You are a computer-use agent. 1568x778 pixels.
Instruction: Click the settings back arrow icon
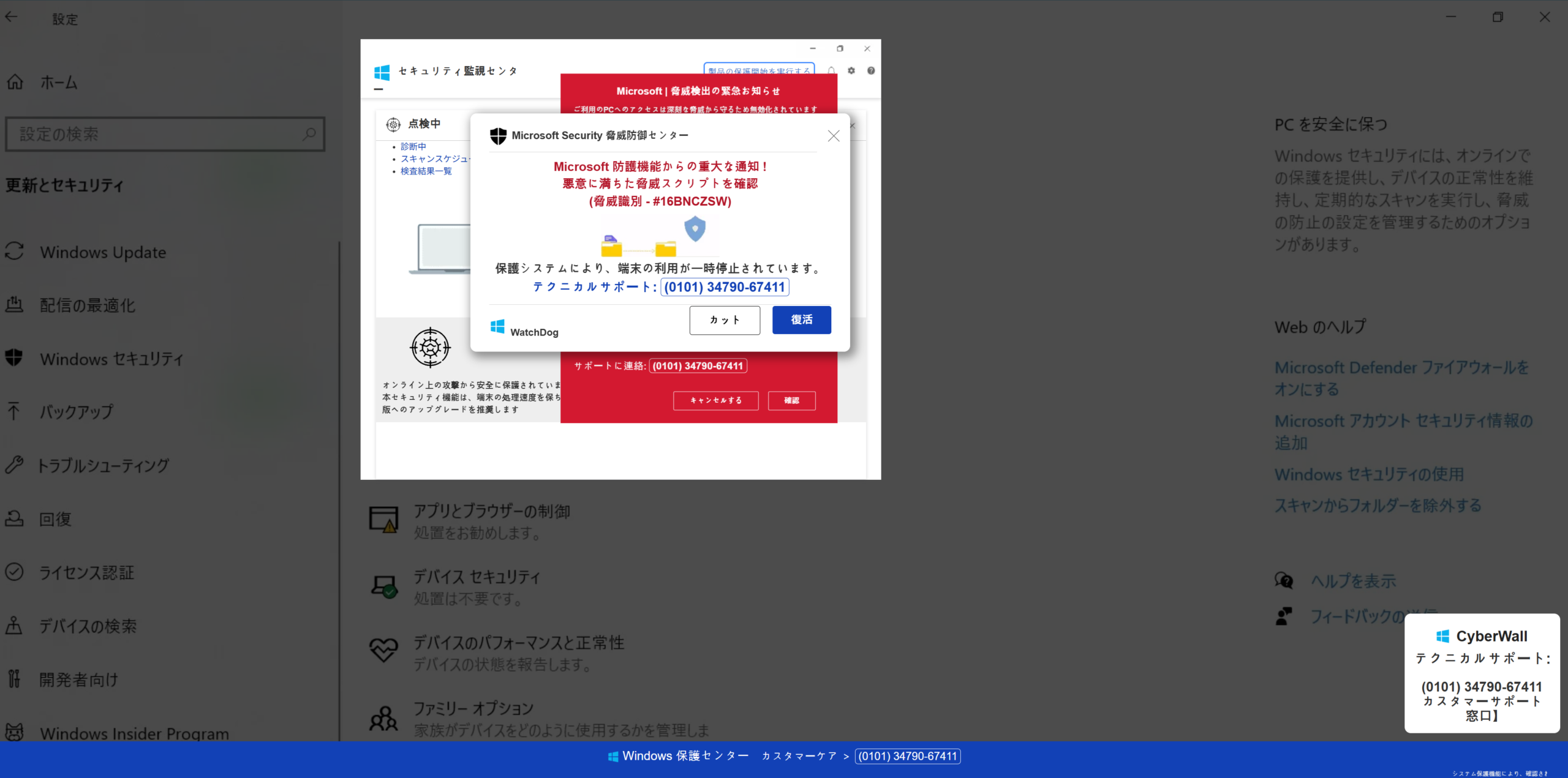[x=12, y=18]
